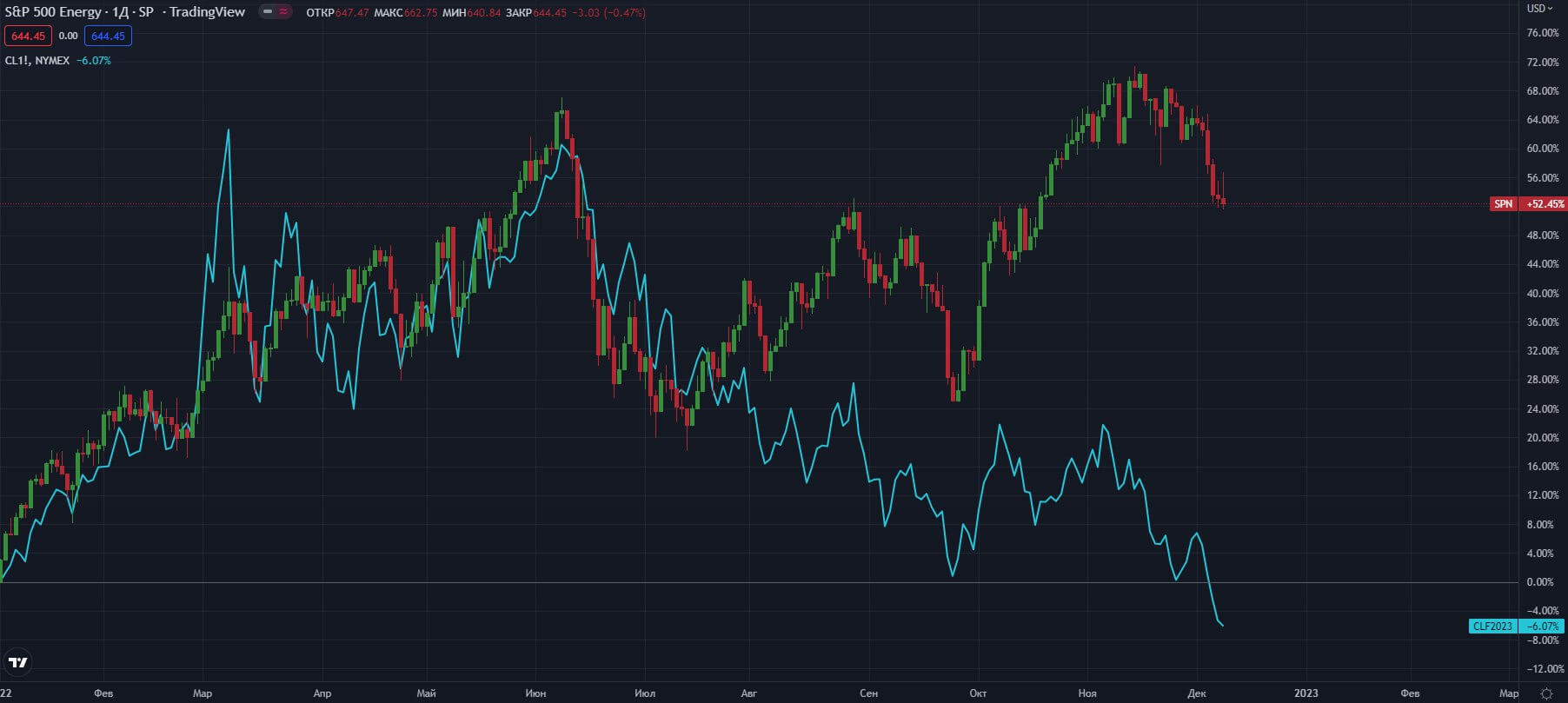Click the +52.45% price label
This screenshot has width=1568, height=703.
point(1545,204)
